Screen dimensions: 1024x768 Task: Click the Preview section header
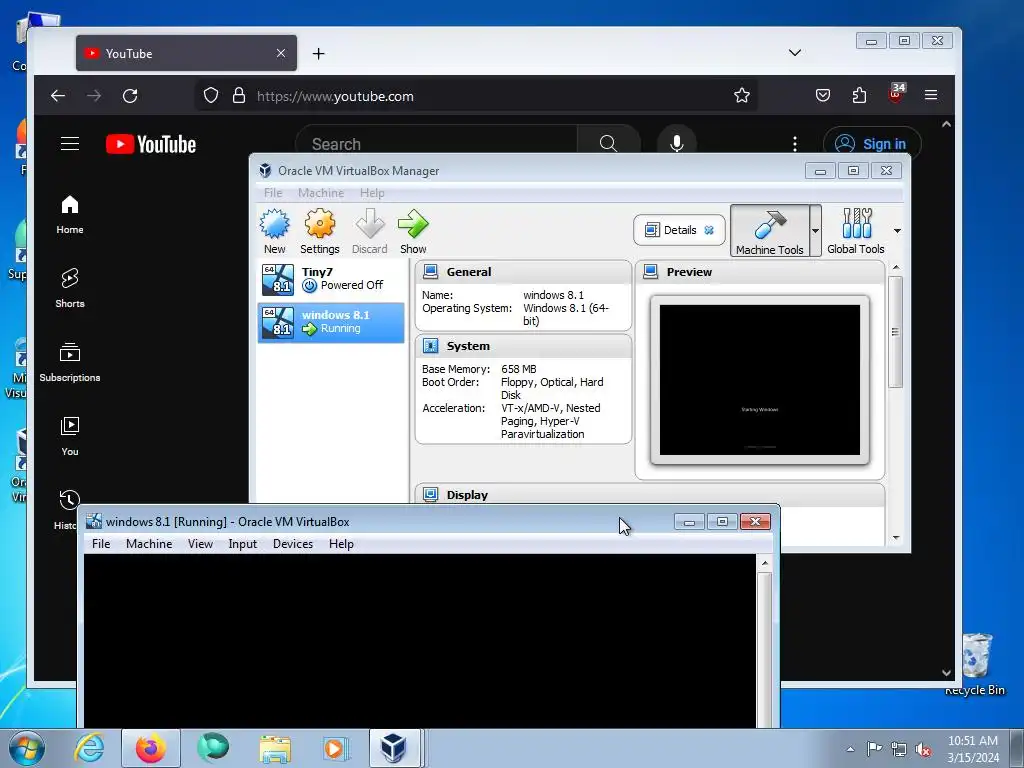[760, 272]
